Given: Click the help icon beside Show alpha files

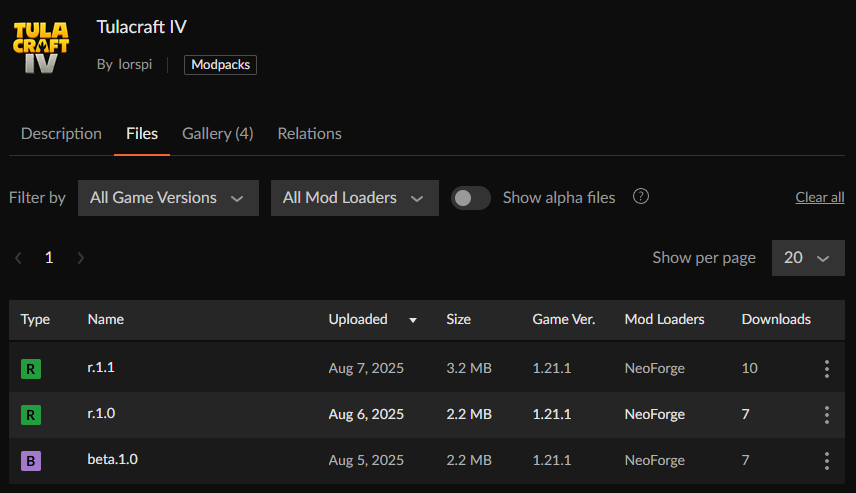Looking at the screenshot, I should point(642,197).
